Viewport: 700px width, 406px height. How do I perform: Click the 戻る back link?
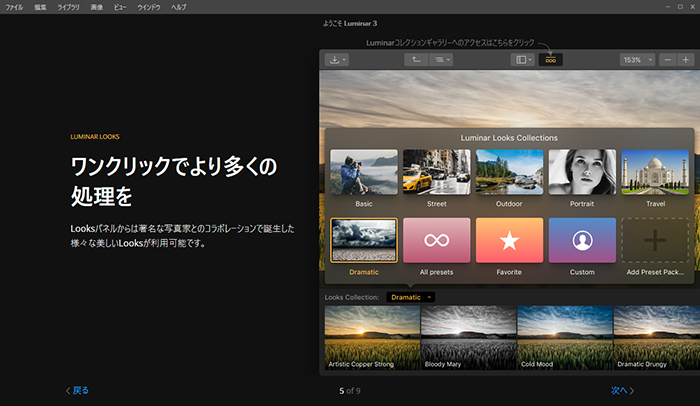[x=77, y=390]
